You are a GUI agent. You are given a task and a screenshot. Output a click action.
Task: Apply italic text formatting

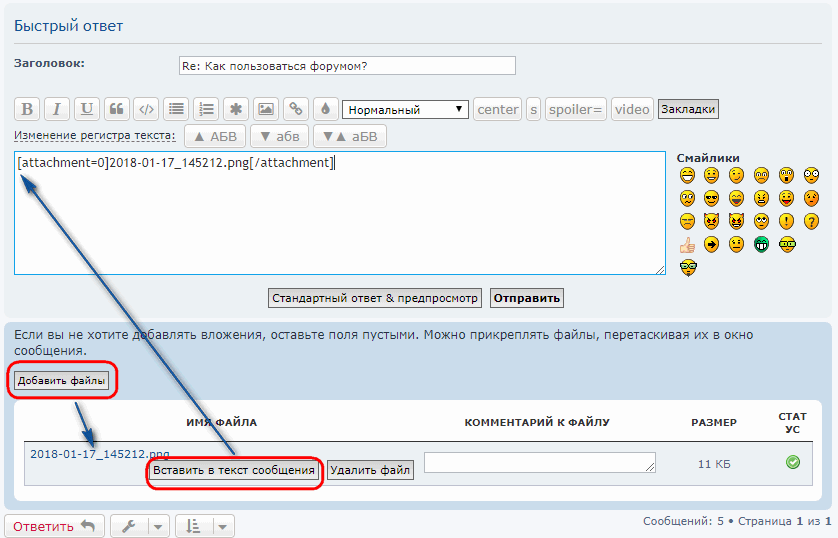point(57,110)
